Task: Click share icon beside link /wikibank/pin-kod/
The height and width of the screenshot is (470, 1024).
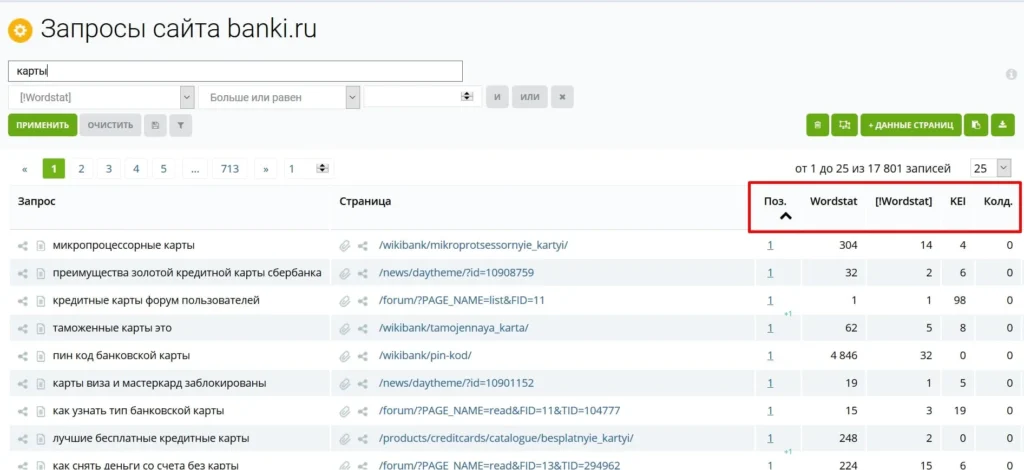Action: click(363, 356)
